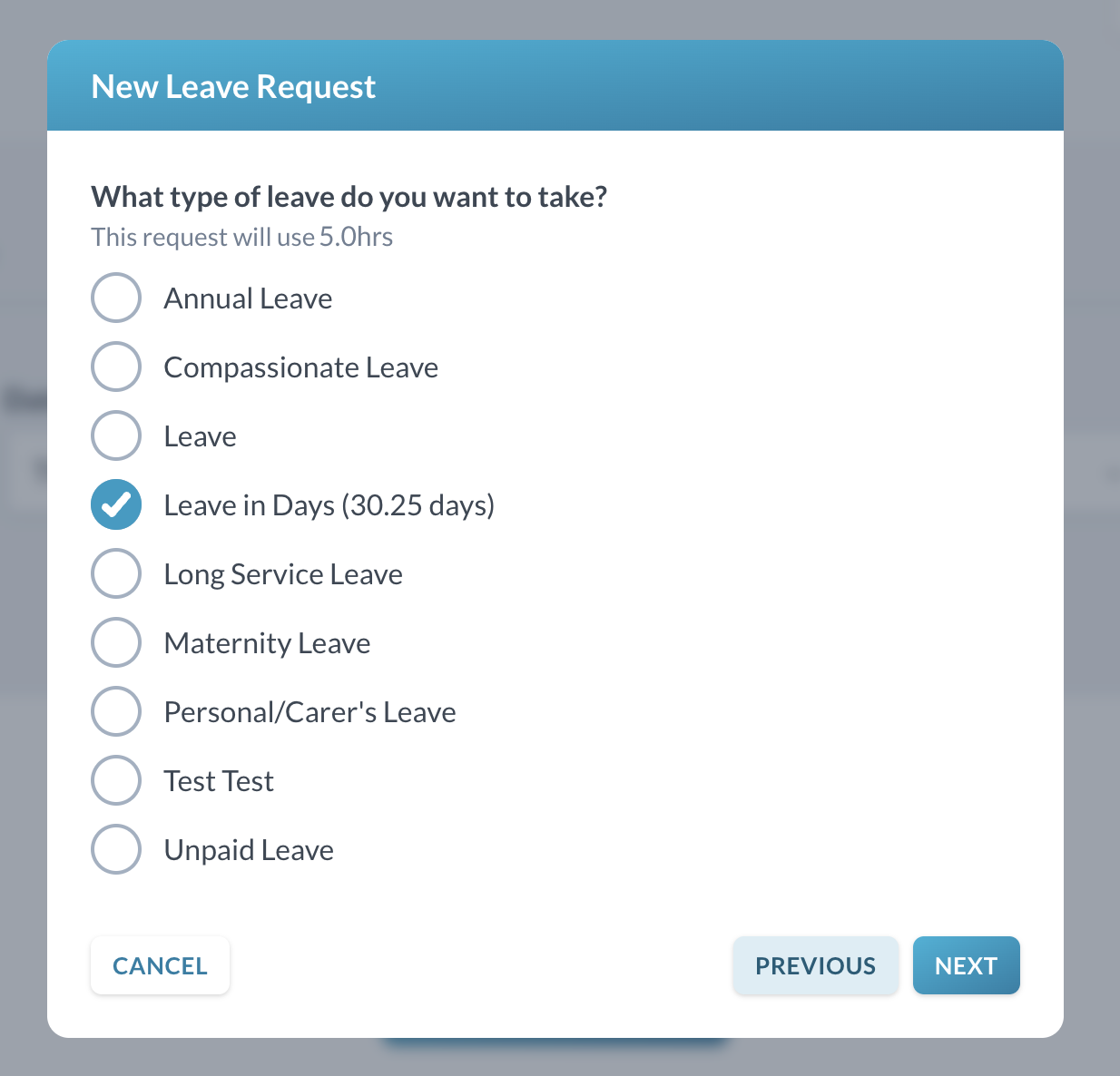Select the Long Service Leave radio button
Image resolution: width=1120 pixels, height=1076 pixels.
[x=116, y=573]
